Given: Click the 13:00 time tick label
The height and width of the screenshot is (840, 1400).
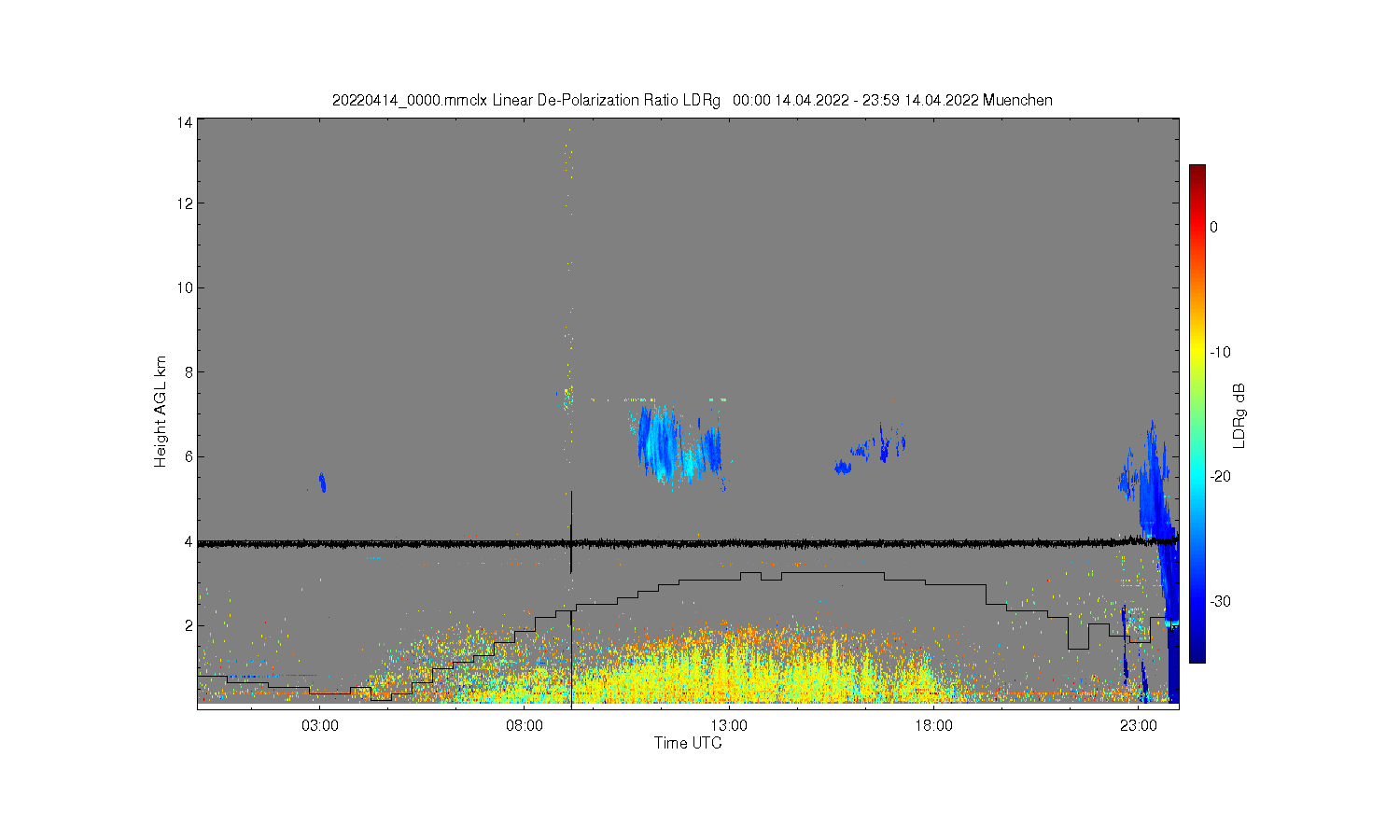Looking at the screenshot, I should (x=729, y=726).
